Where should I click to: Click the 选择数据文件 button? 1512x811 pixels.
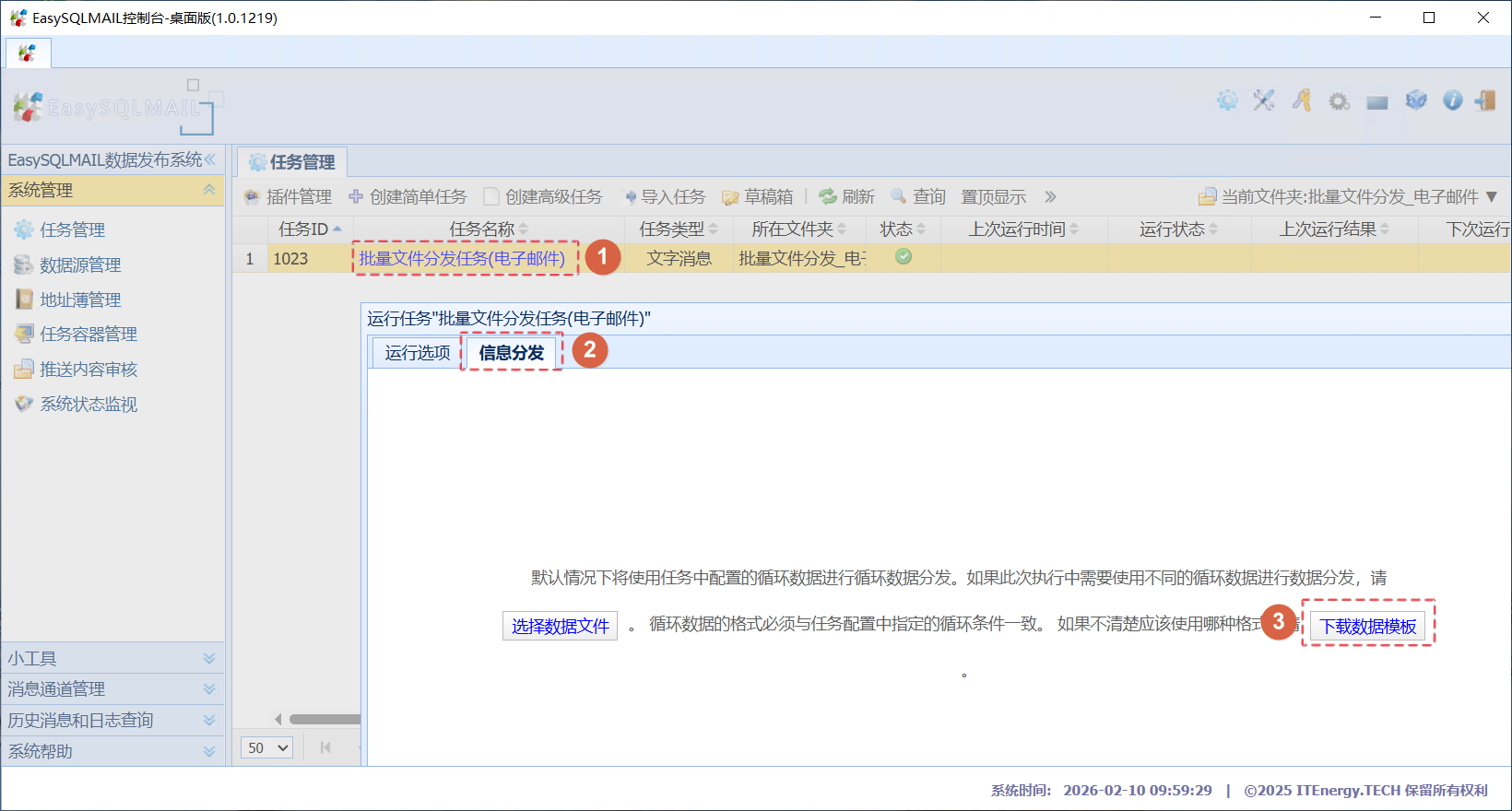560,626
